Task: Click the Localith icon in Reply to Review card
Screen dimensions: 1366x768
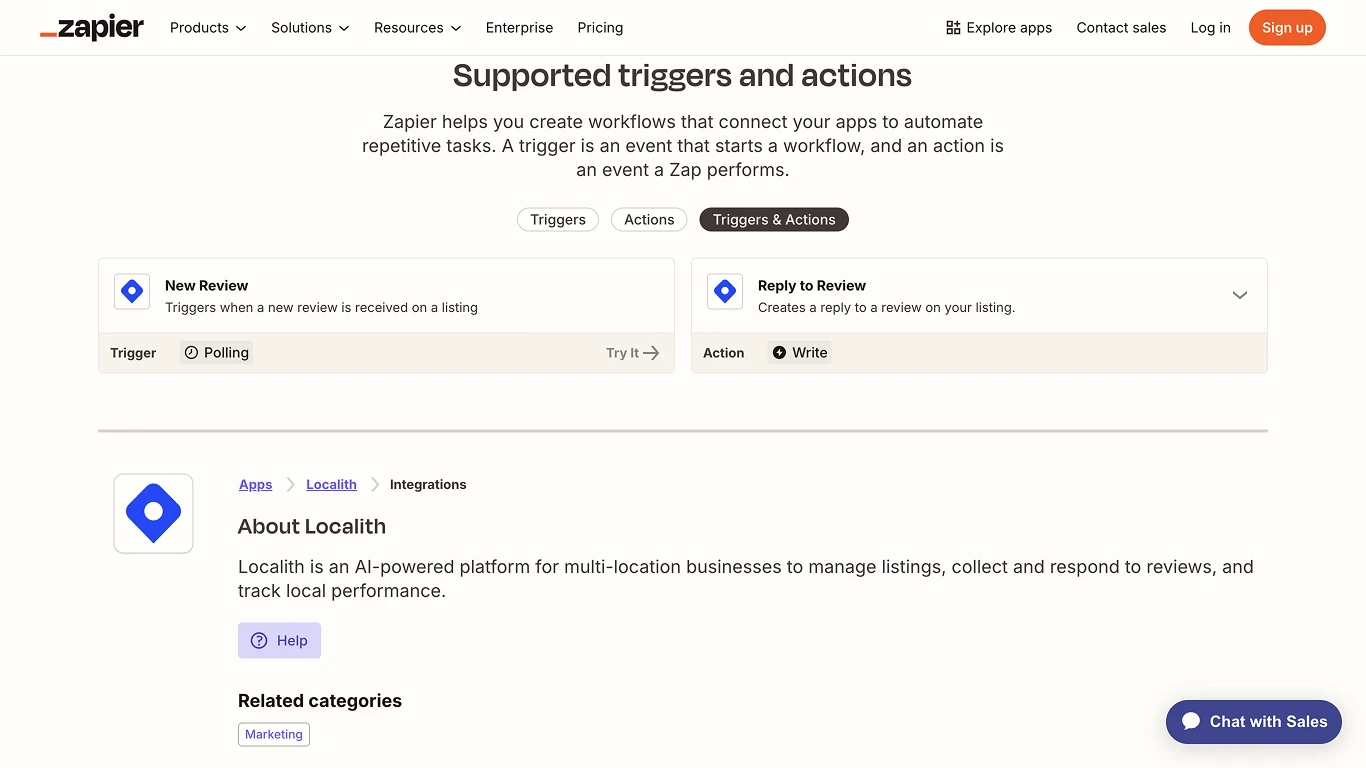Action: (x=725, y=292)
